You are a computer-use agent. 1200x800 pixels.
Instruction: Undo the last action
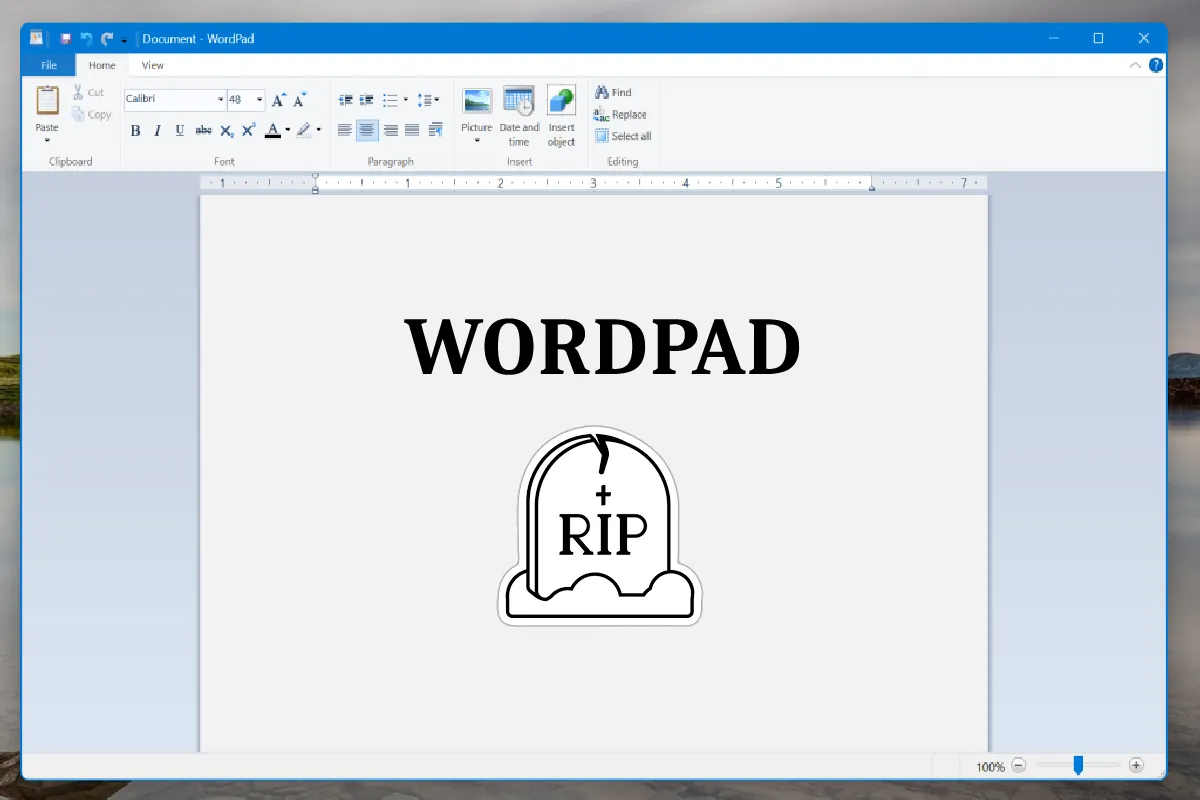tap(86, 39)
